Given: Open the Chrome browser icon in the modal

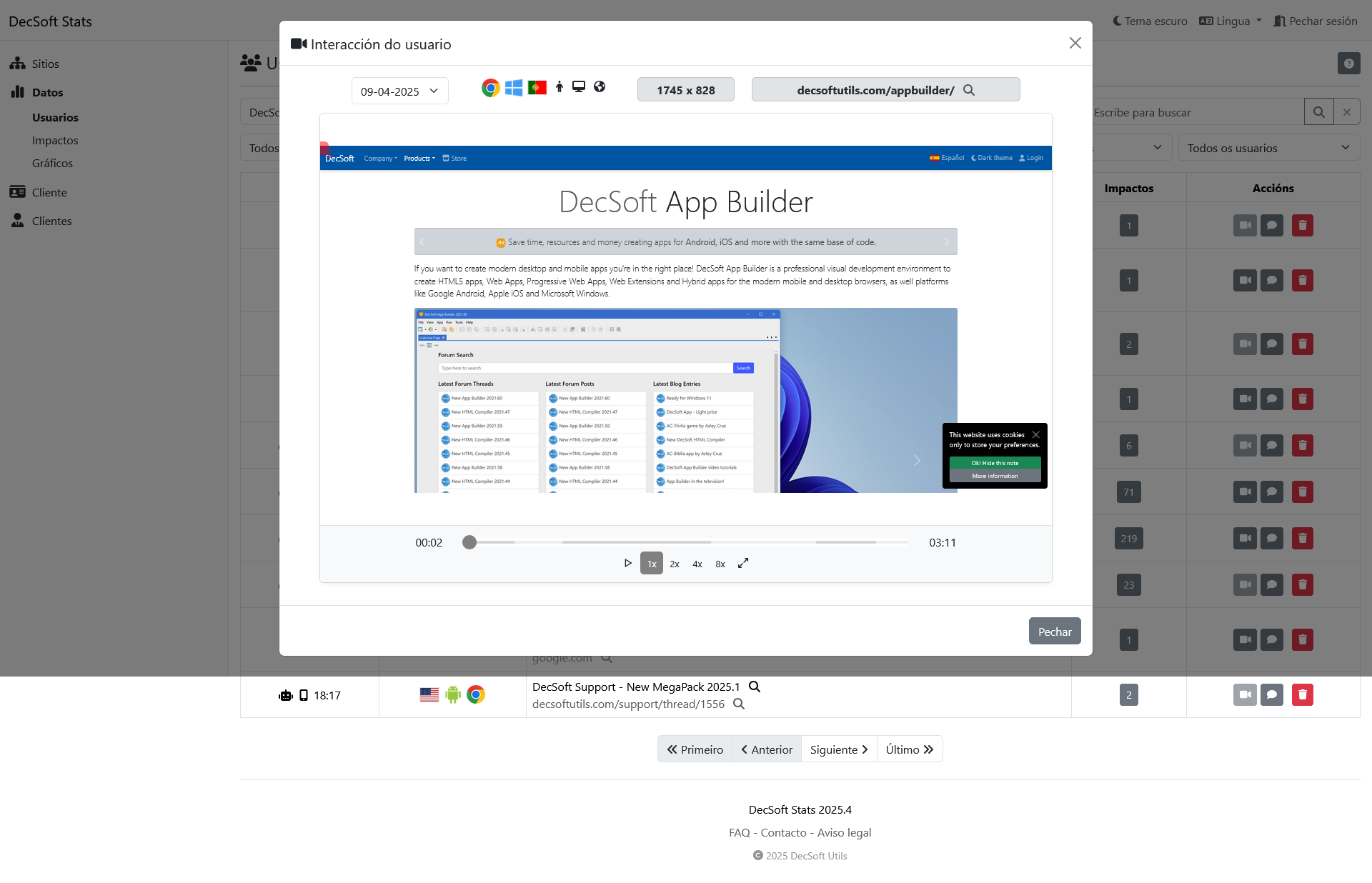Looking at the screenshot, I should (x=489, y=87).
